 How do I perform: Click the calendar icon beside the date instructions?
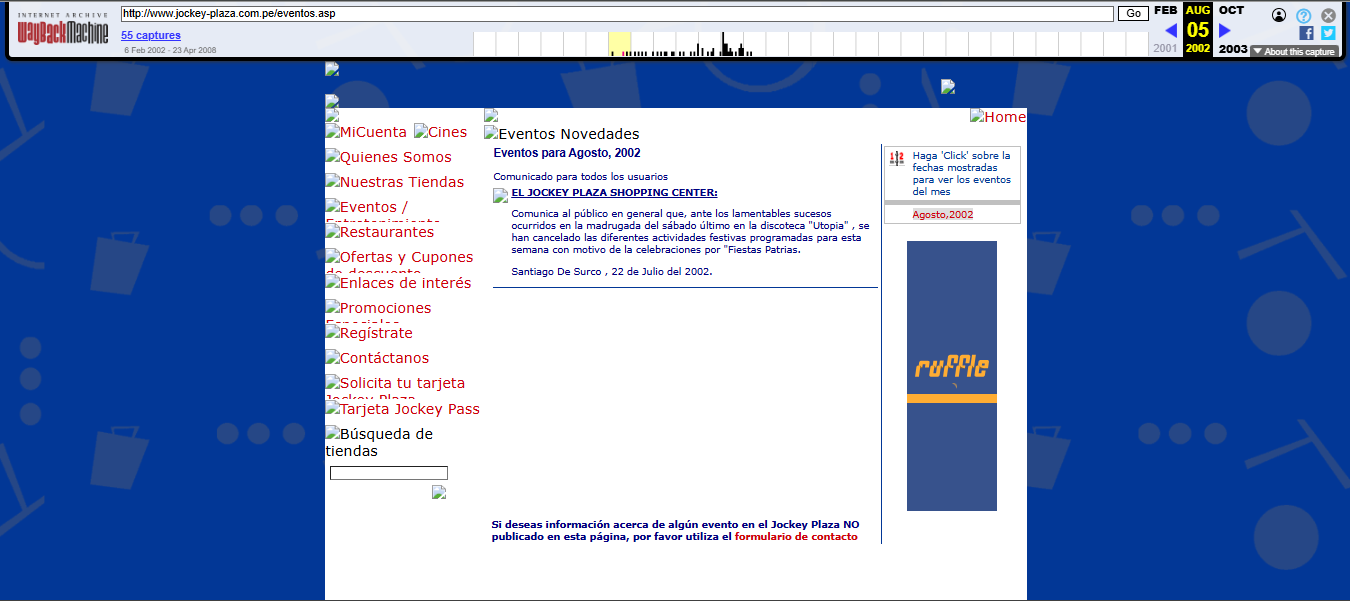(896, 158)
